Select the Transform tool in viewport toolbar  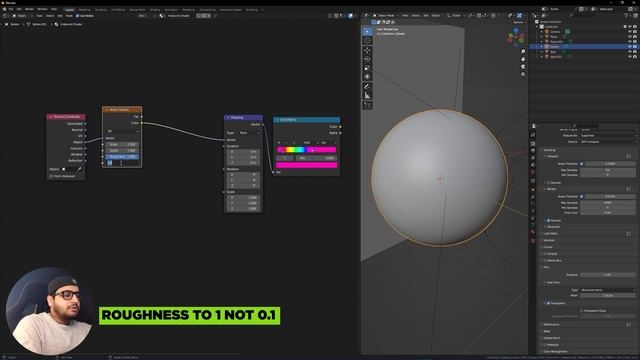[x=367, y=77]
